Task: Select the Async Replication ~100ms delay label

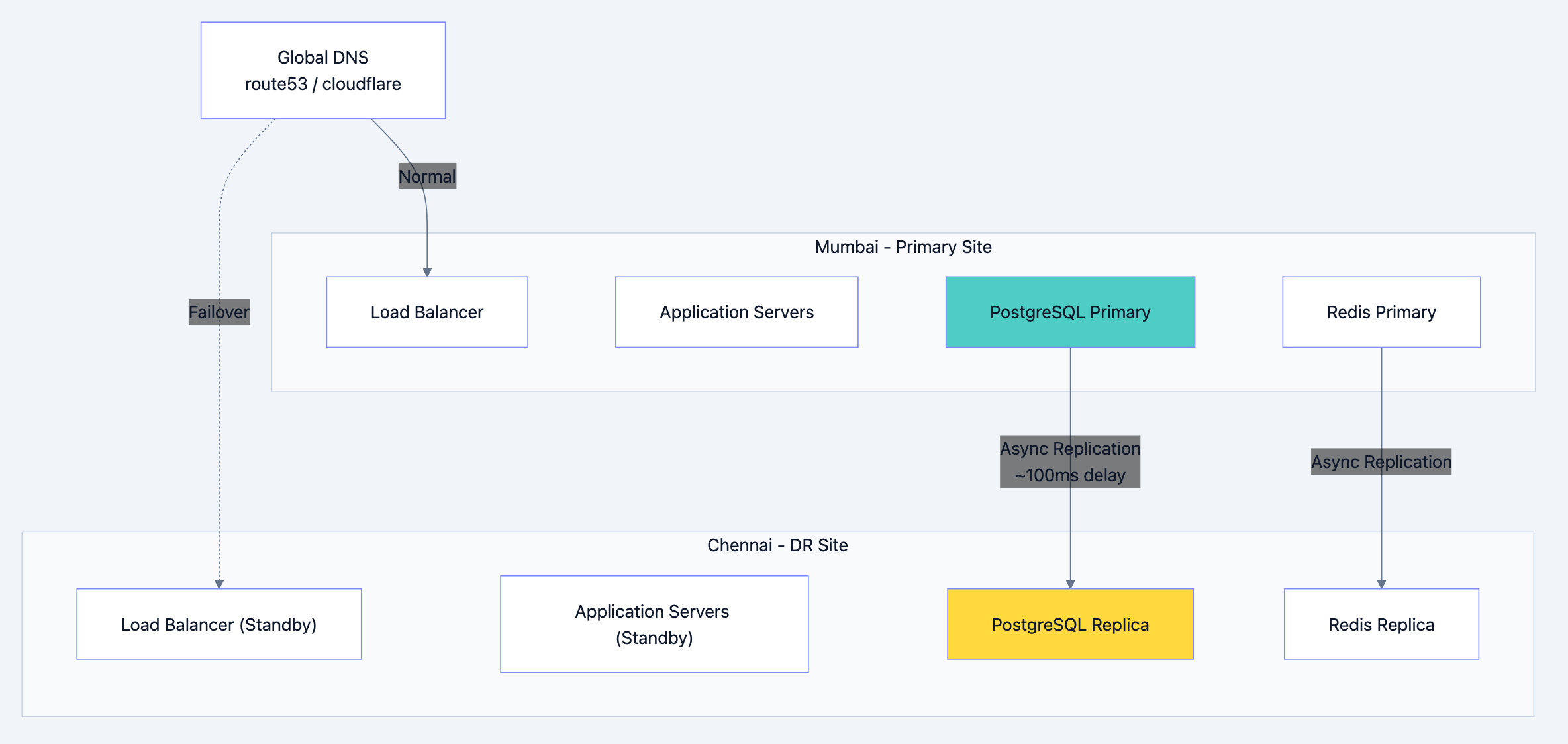Action: pyautogui.click(x=1069, y=461)
